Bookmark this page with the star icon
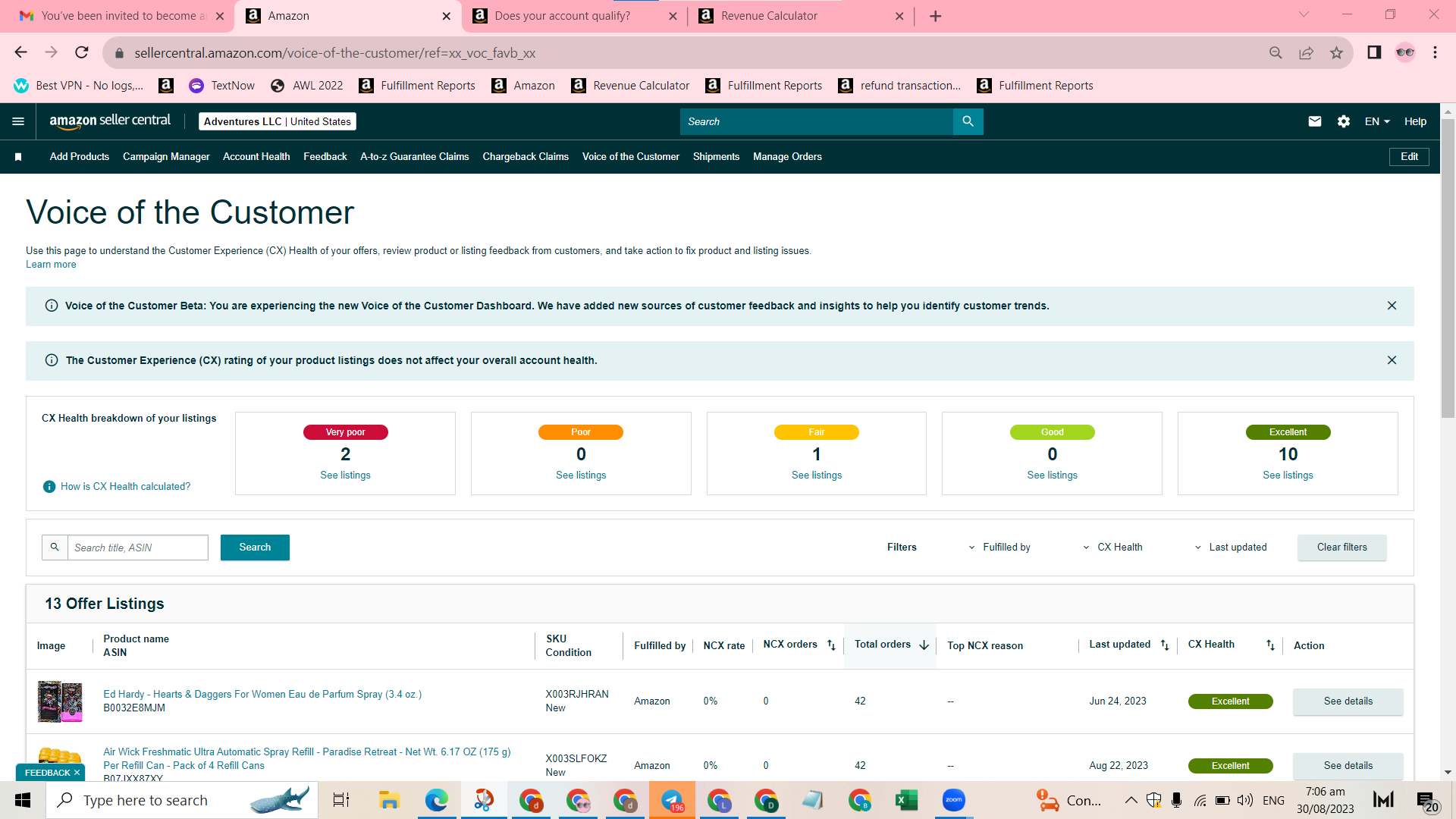This screenshot has height=819, width=1456. click(1336, 52)
